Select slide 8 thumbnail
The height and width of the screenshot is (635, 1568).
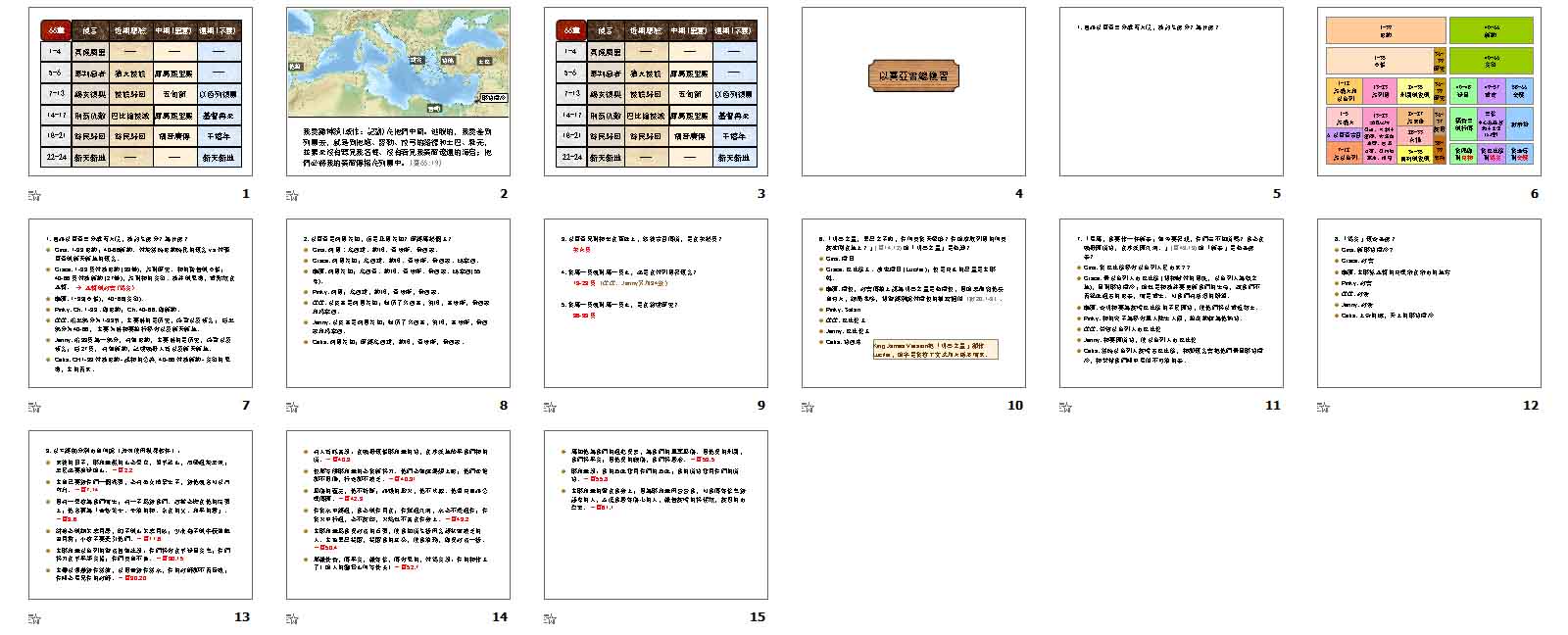(398, 303)
